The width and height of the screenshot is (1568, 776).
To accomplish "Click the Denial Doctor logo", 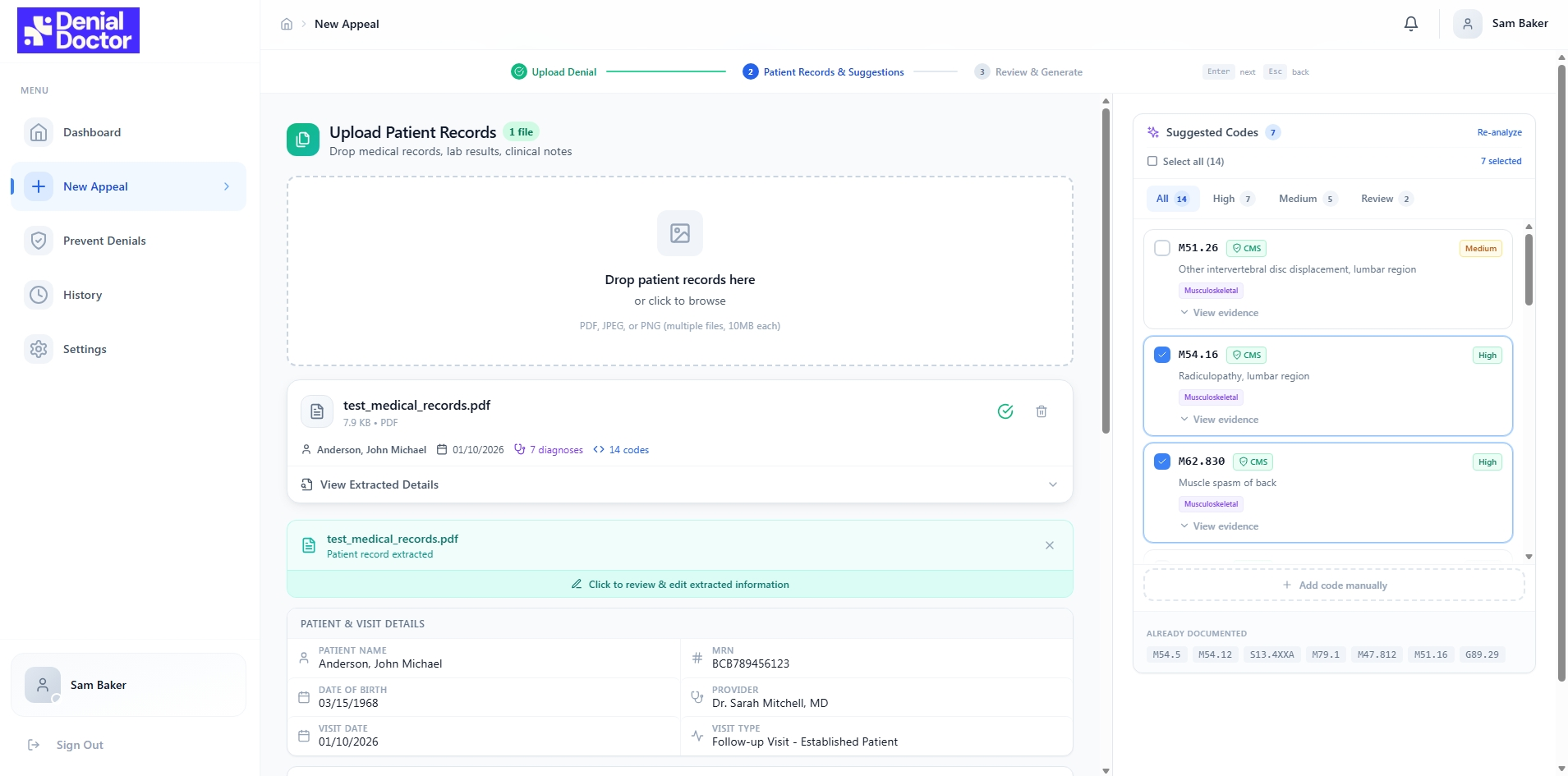I will coord(78,30).
